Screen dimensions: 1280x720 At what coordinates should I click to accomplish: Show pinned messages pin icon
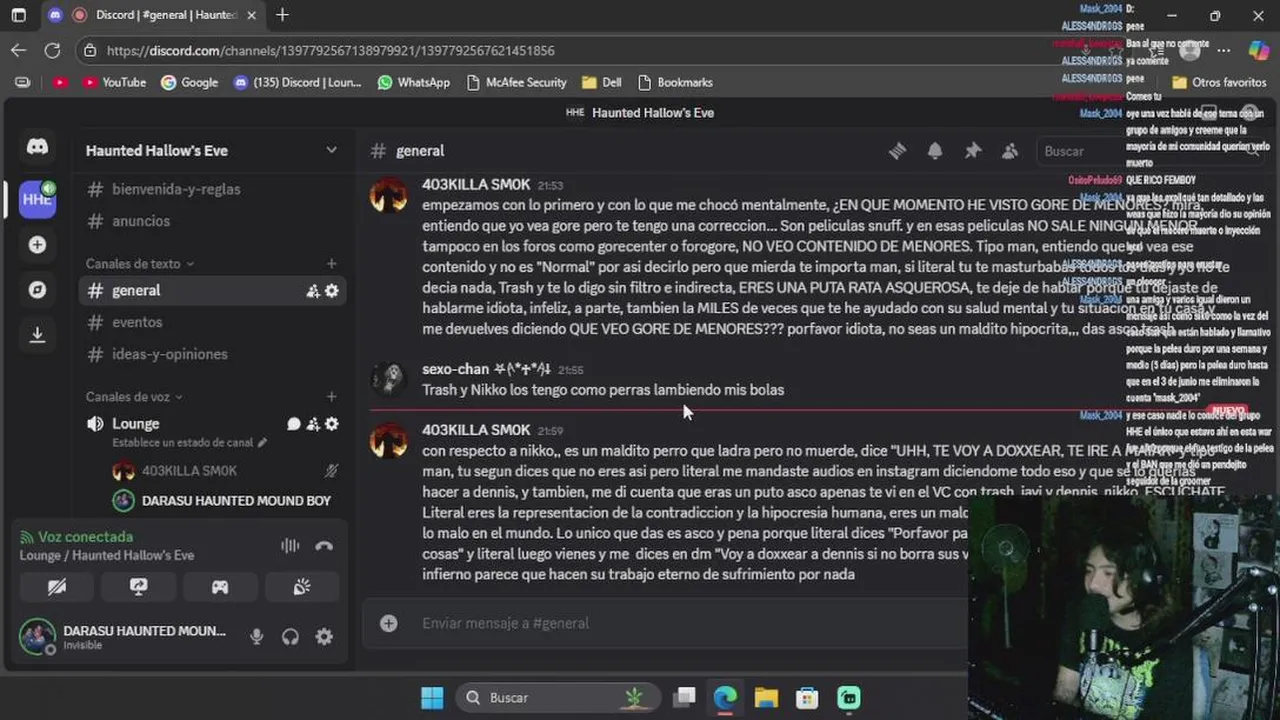pos(973,151)
